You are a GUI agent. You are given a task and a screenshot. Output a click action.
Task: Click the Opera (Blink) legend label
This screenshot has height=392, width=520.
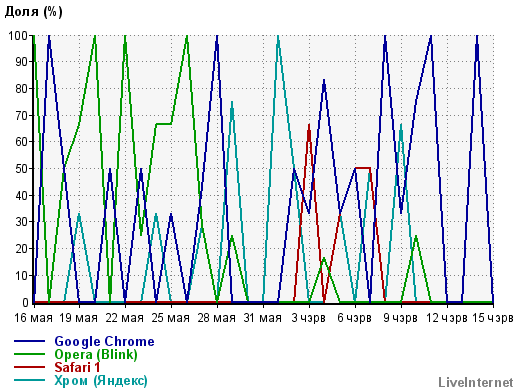[96, 355]
